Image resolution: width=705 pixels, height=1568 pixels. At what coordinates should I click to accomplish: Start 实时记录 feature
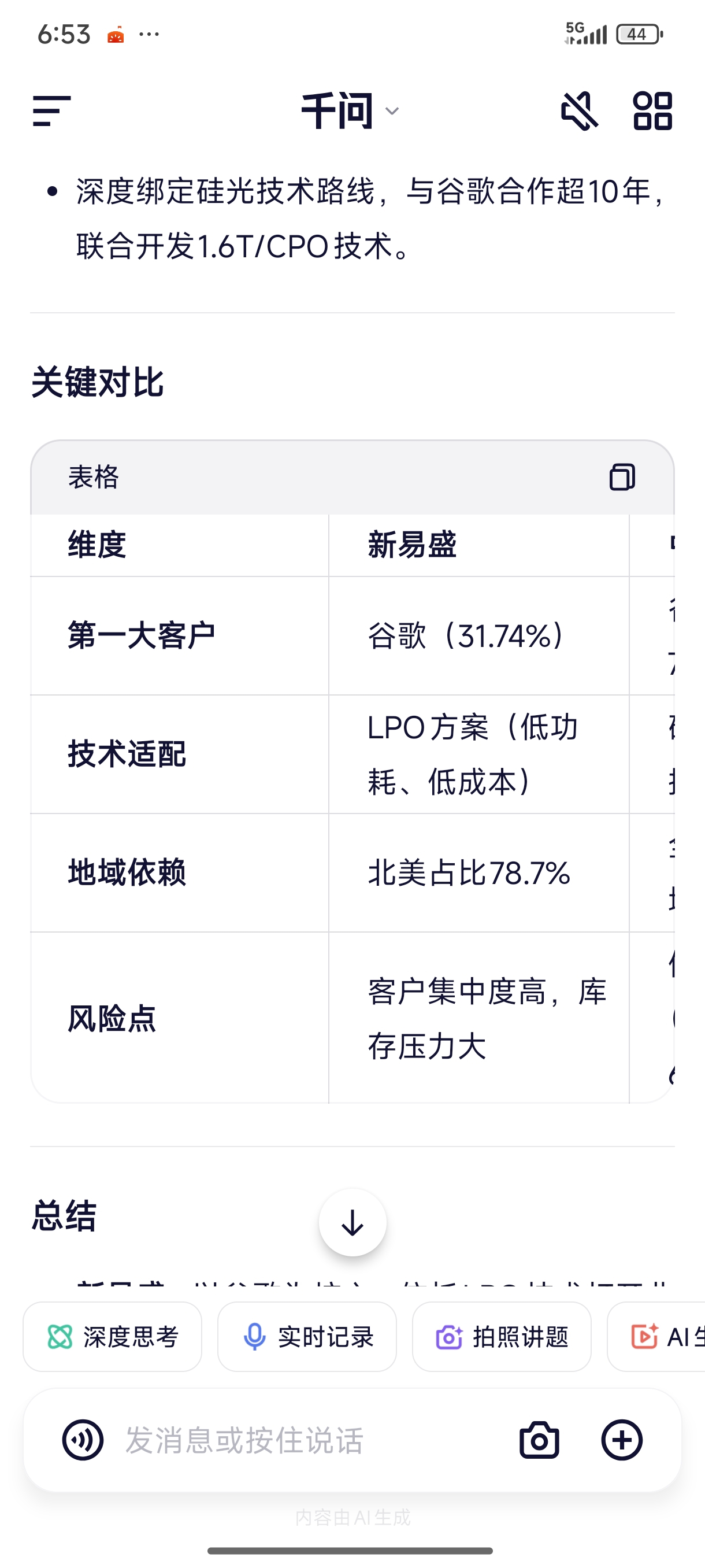coord(307,1337)
